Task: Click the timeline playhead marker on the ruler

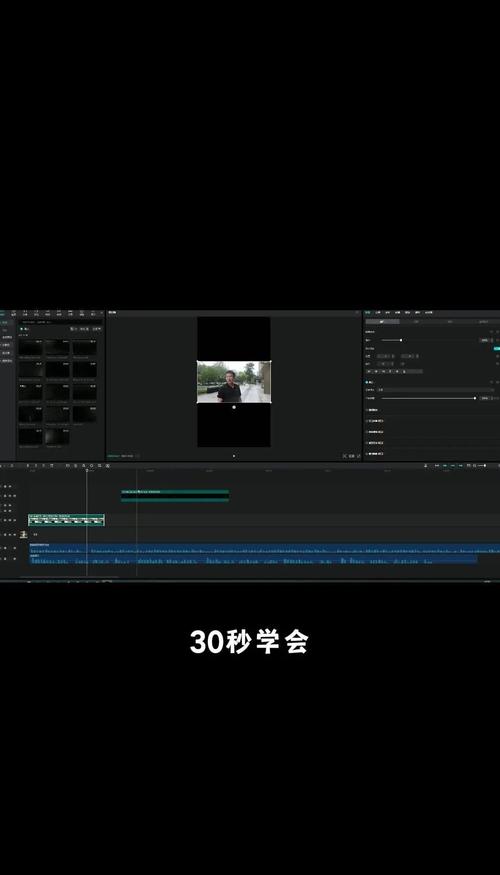Action: click(x=86, y=470)
